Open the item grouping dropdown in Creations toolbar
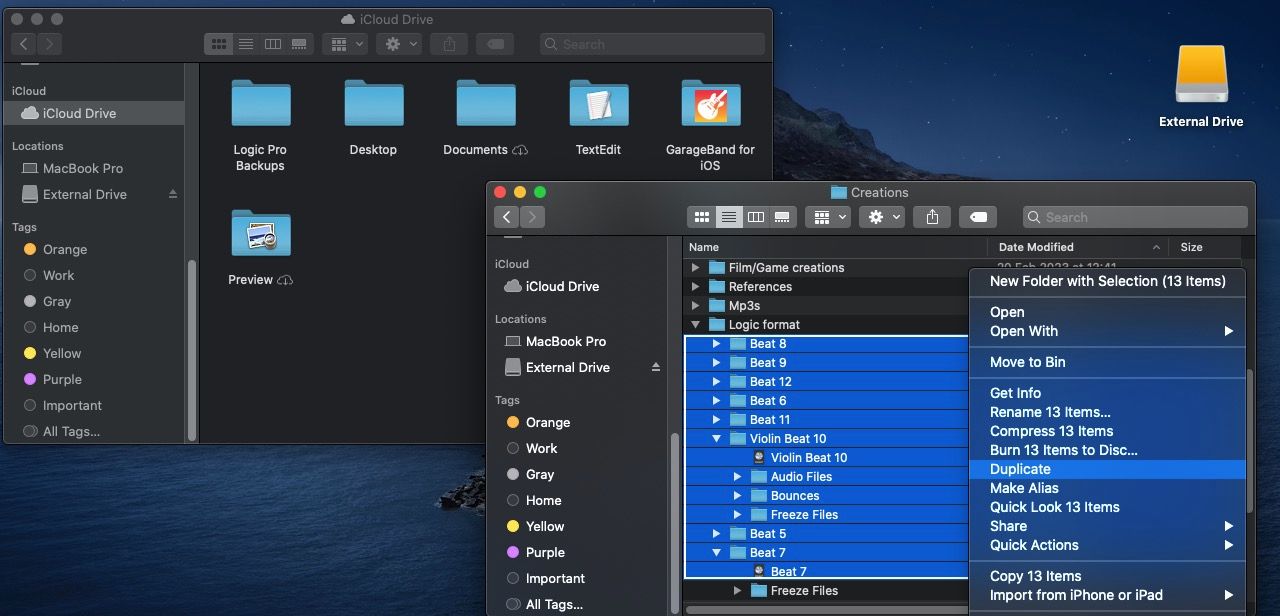This screenshot has width=1280, height=616. (x=829, y=216)
